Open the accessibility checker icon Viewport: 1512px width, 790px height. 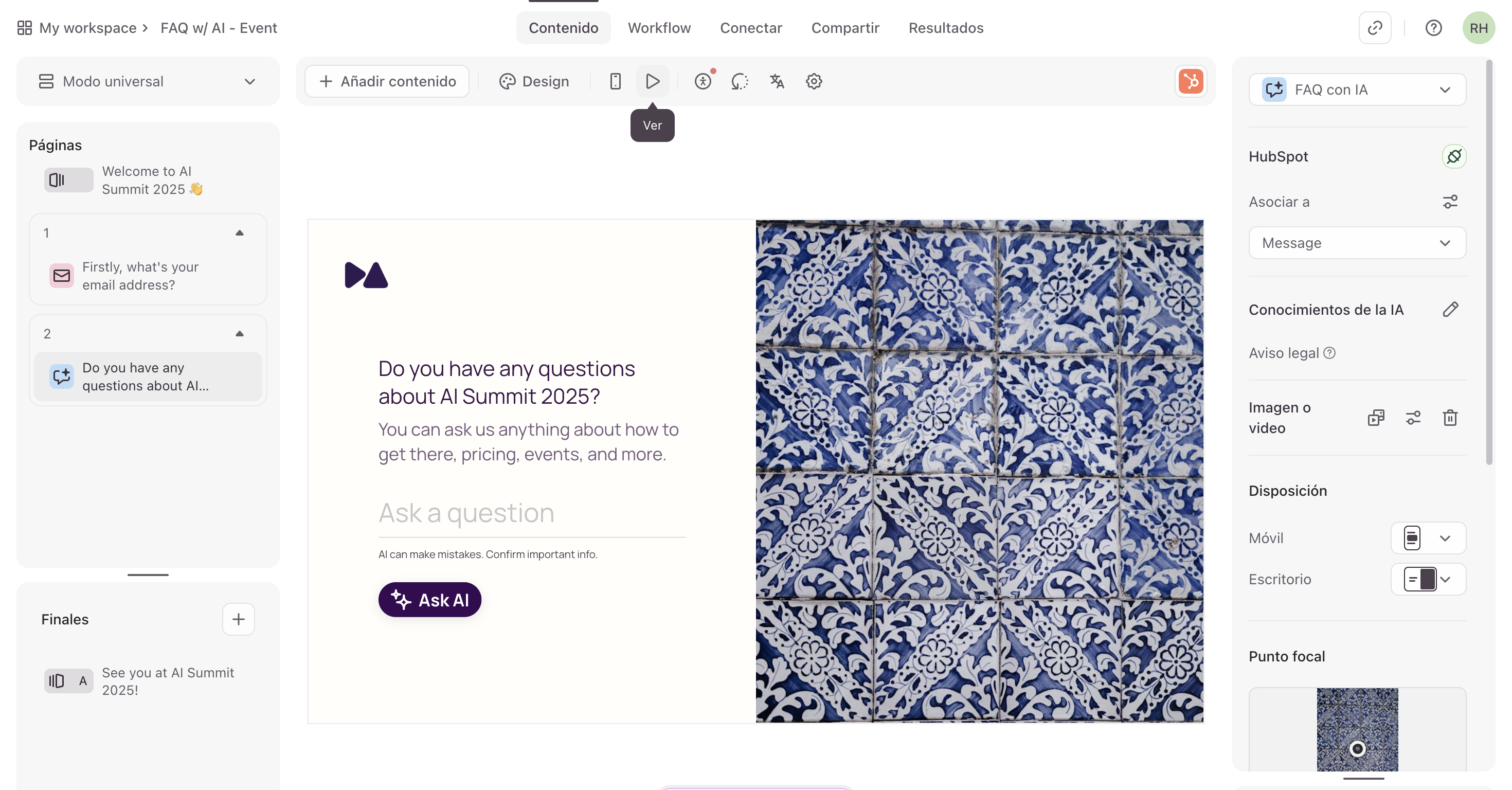pyautogui.click(x=703, y=81)
